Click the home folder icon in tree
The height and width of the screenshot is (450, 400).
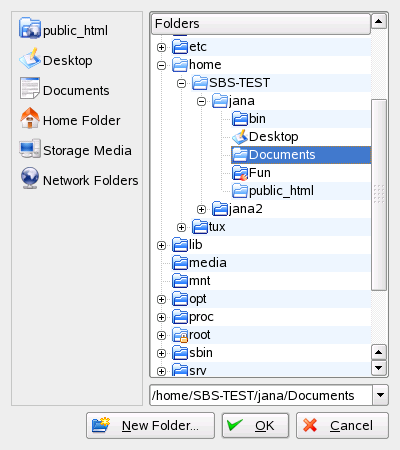(180, 65)
